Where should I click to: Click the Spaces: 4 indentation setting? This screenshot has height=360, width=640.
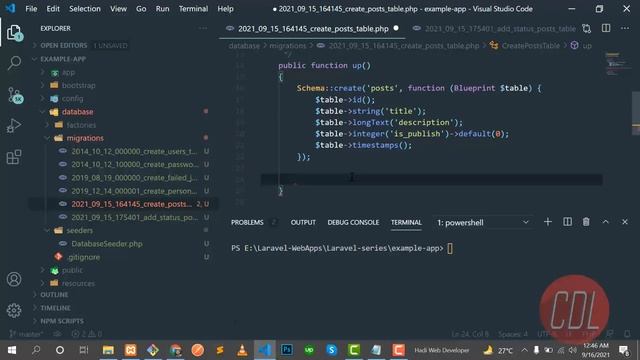coord(513,334)
